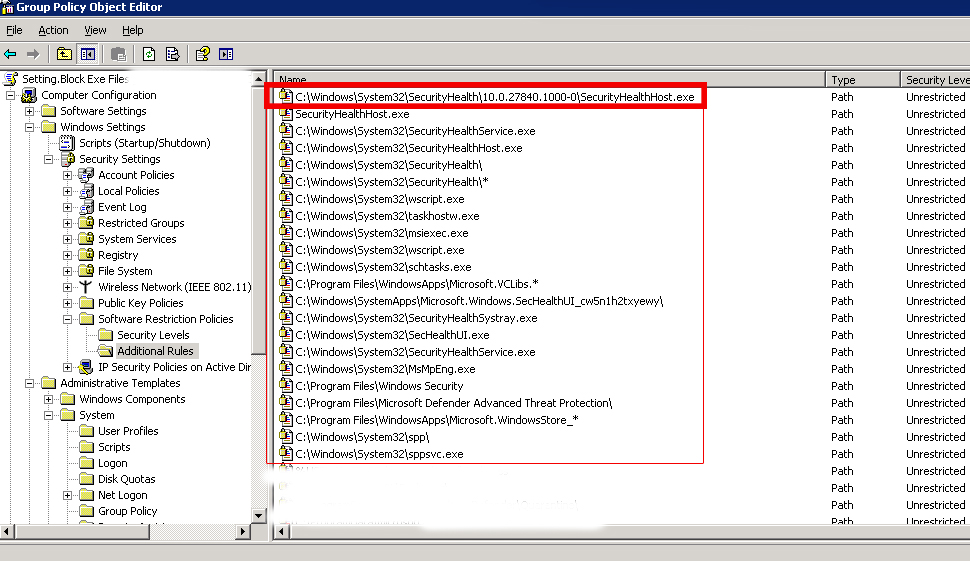
Task: Select the Security Levels tree folder
Action: (x=153, y=335)
